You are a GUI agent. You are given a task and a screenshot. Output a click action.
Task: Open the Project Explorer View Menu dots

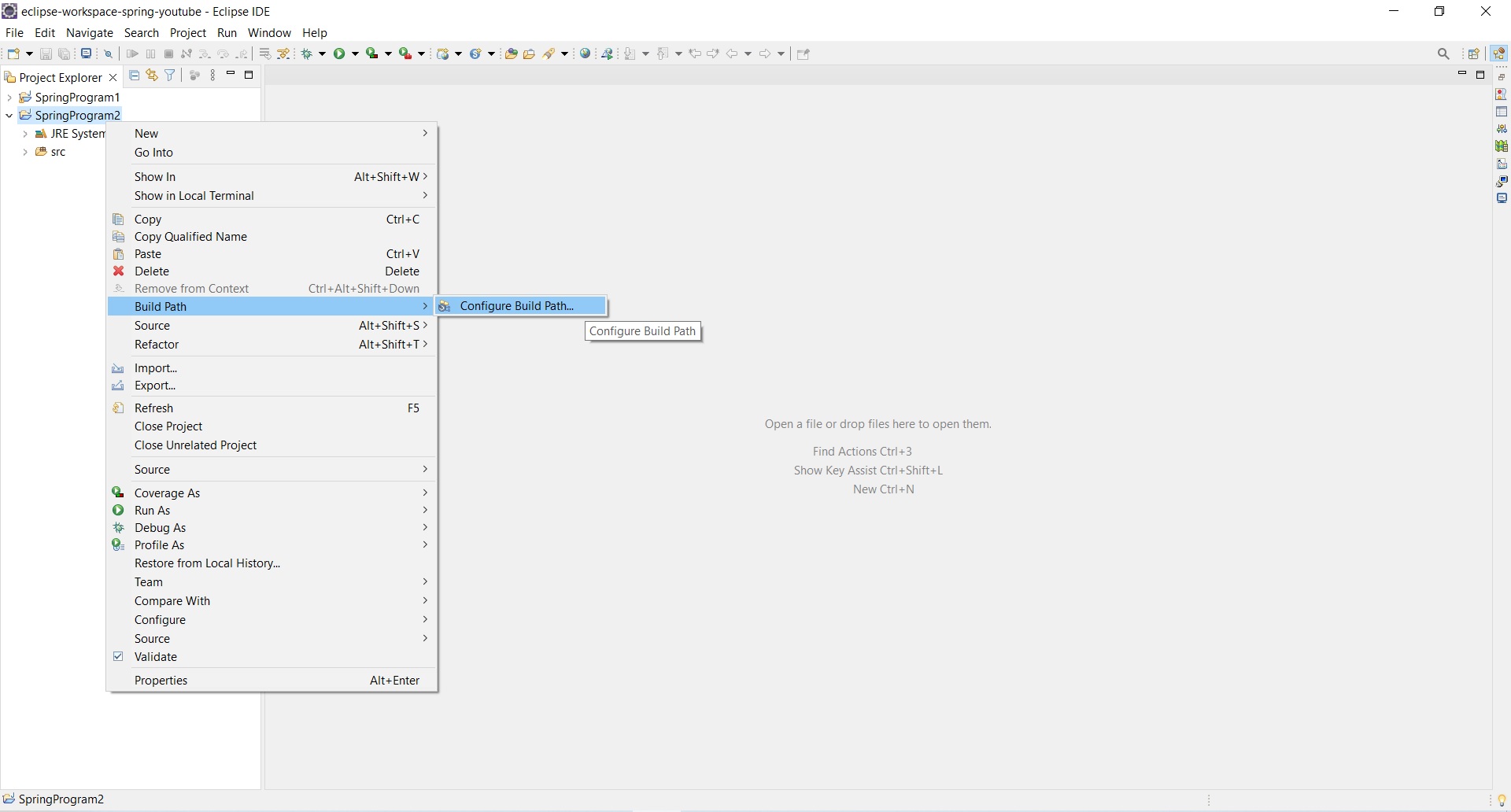pos(213,76)
